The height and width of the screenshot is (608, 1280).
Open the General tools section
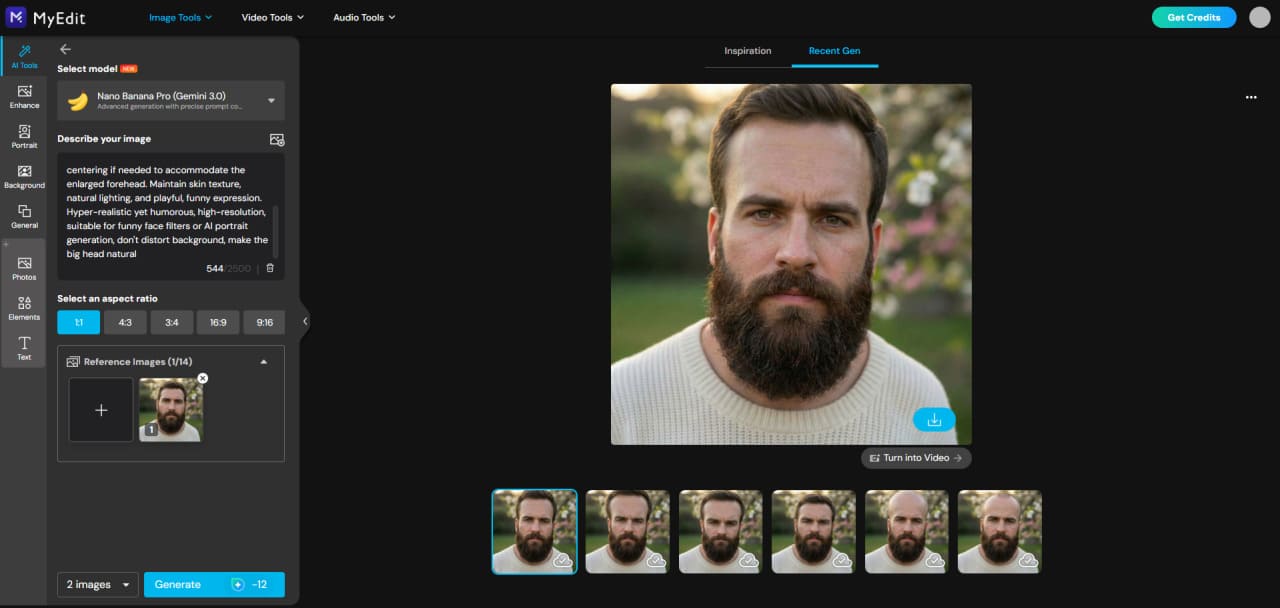(23, 217)
